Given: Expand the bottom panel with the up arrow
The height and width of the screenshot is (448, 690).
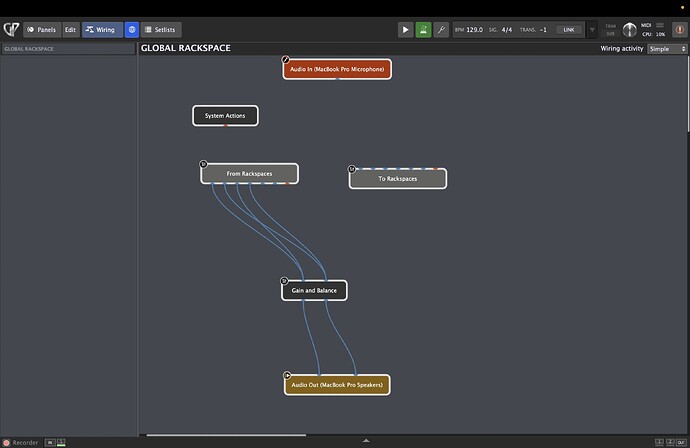Looking at the screenshot, I should tap(366, 441).
